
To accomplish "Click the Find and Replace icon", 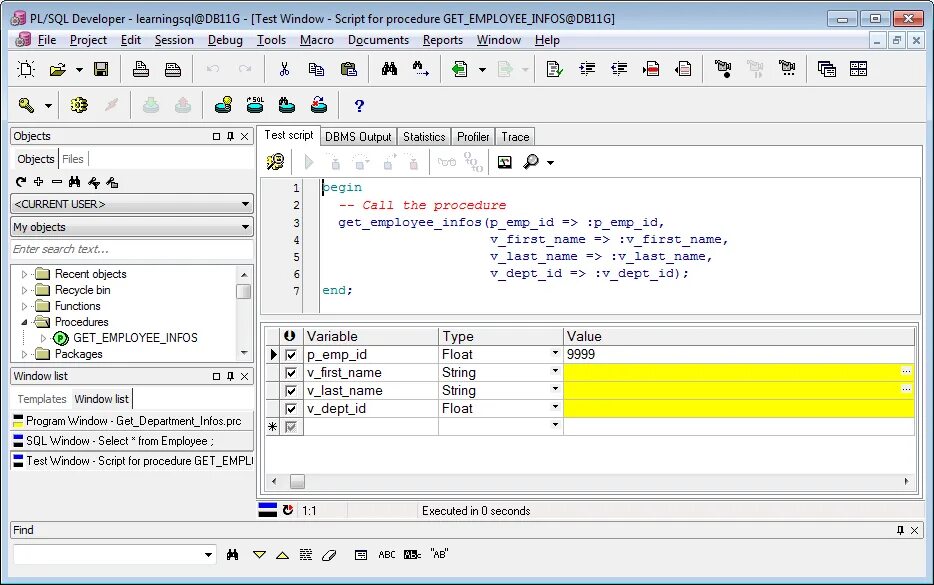I will pos(421,69).
